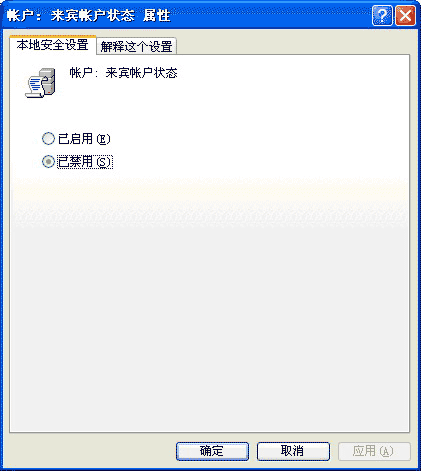Click the 已禁用(S) option label text
The height and width of the screenshot is (471, 421).
tap(85, 162)
